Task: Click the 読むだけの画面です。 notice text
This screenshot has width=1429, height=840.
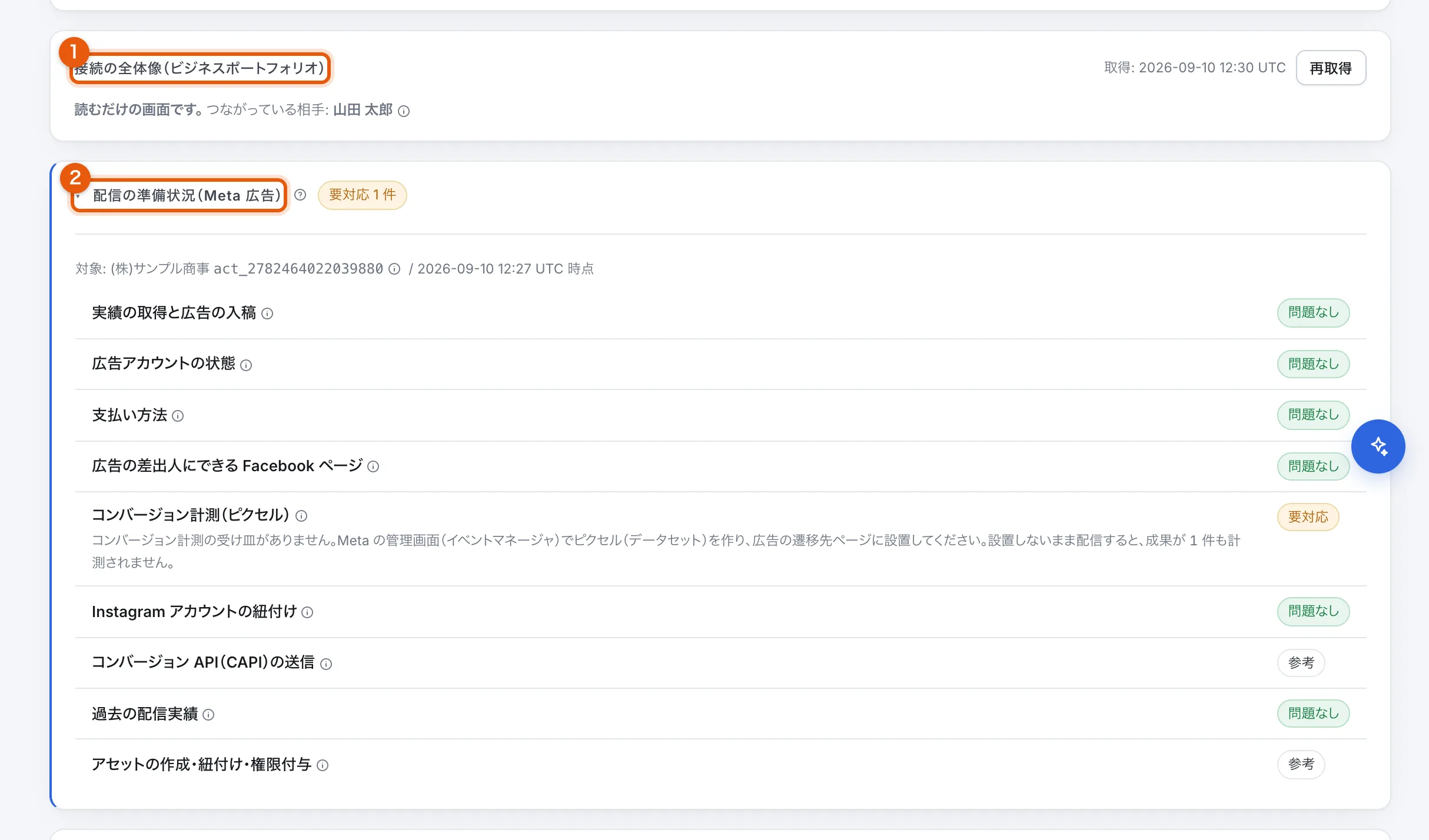Action: point(139,110)
